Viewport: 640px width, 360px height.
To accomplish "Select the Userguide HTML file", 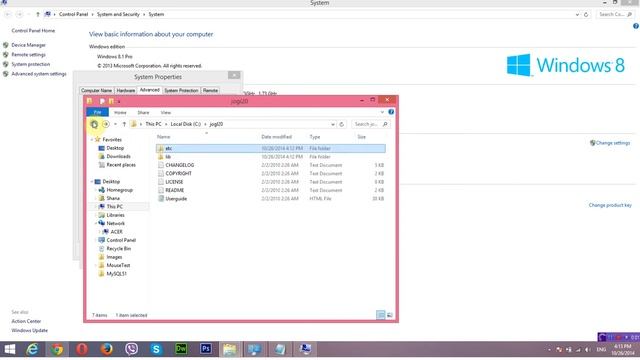I will [x=271, y=199].
